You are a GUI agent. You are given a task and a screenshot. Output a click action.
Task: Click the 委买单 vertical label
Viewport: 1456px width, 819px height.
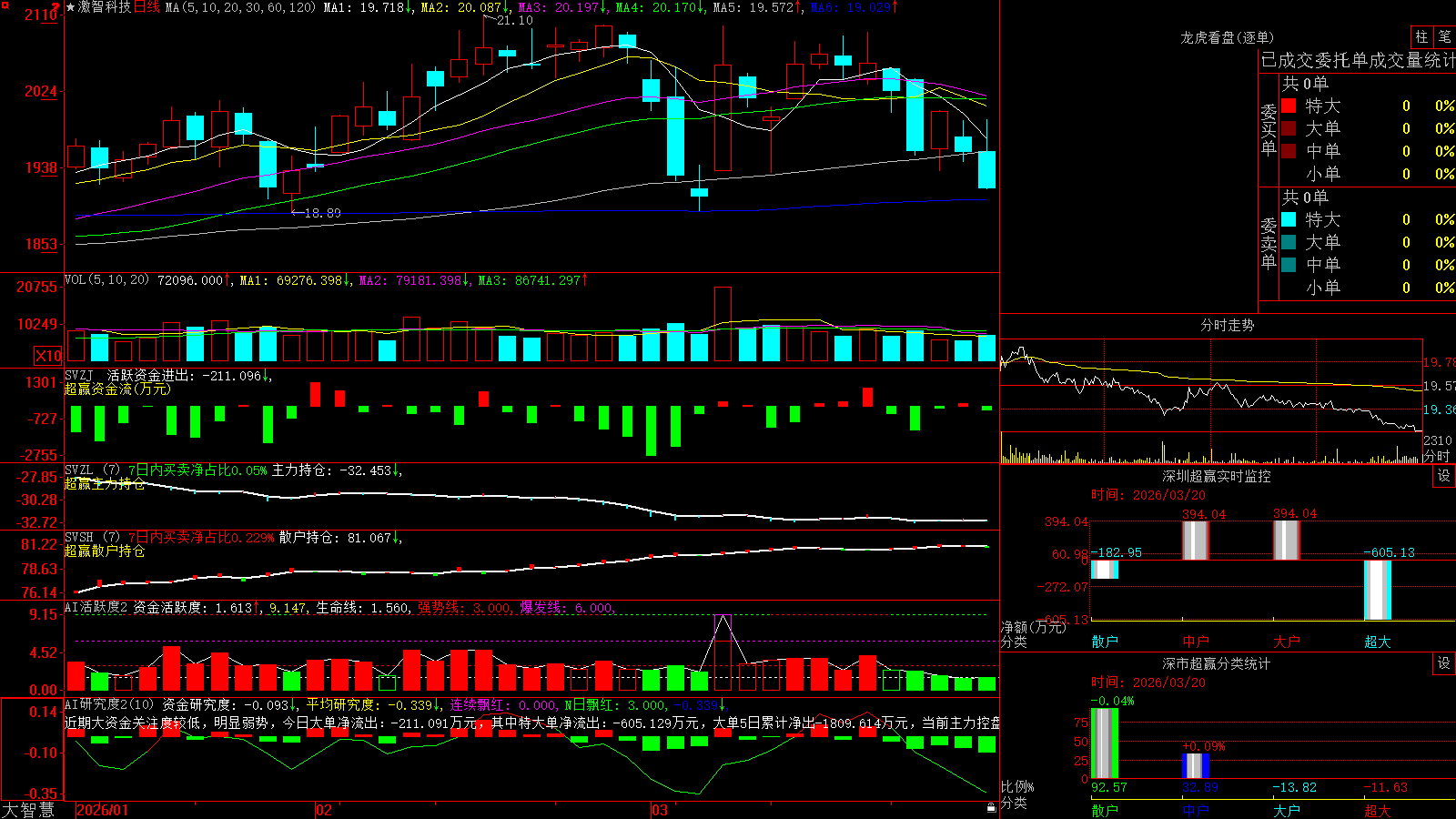(1269, 129)
